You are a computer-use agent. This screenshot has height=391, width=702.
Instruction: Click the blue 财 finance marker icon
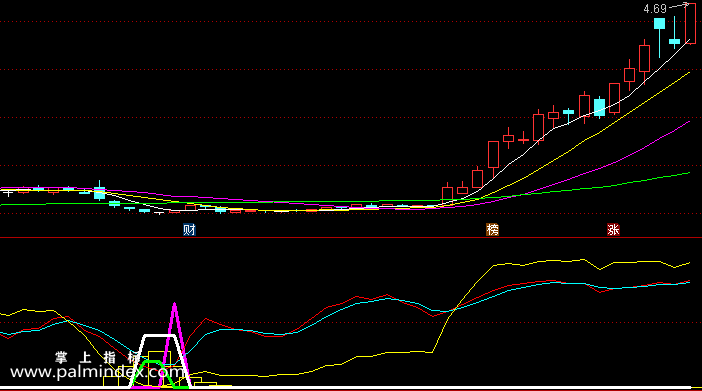189,230
